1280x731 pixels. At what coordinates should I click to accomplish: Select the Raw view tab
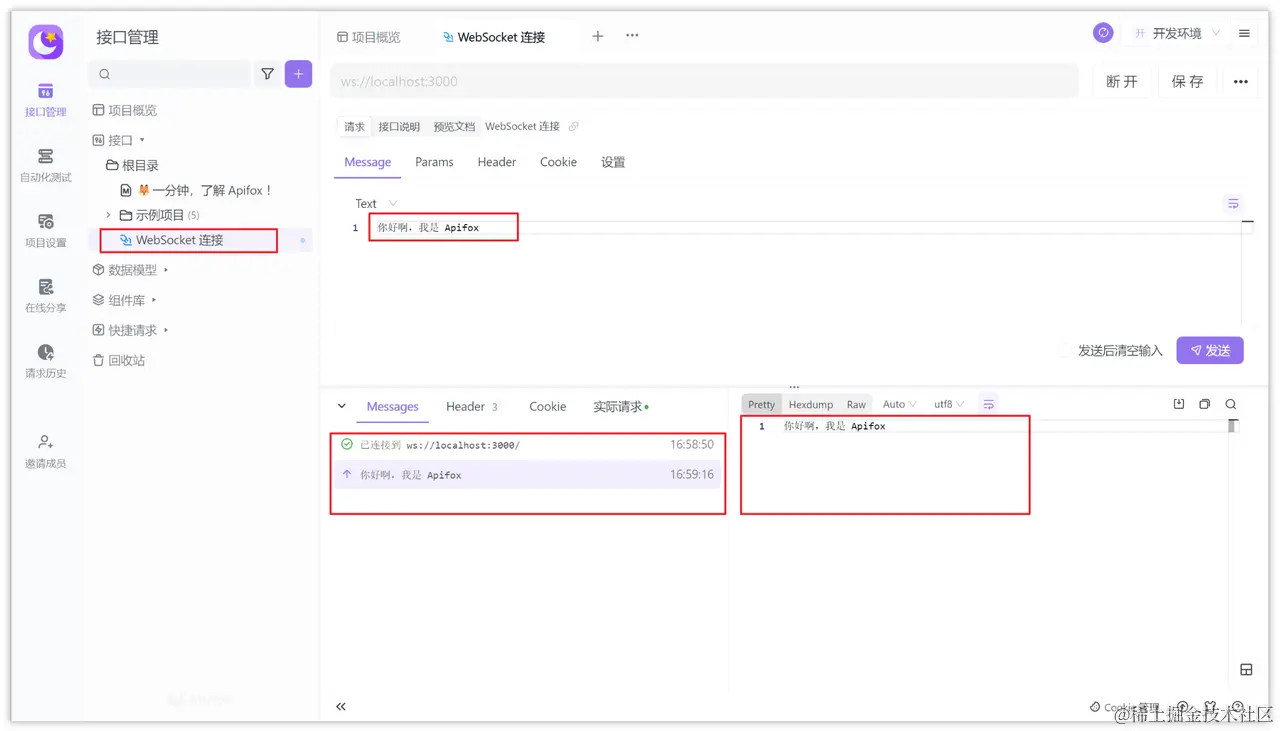pyautogui.click(x=856, y=404)
